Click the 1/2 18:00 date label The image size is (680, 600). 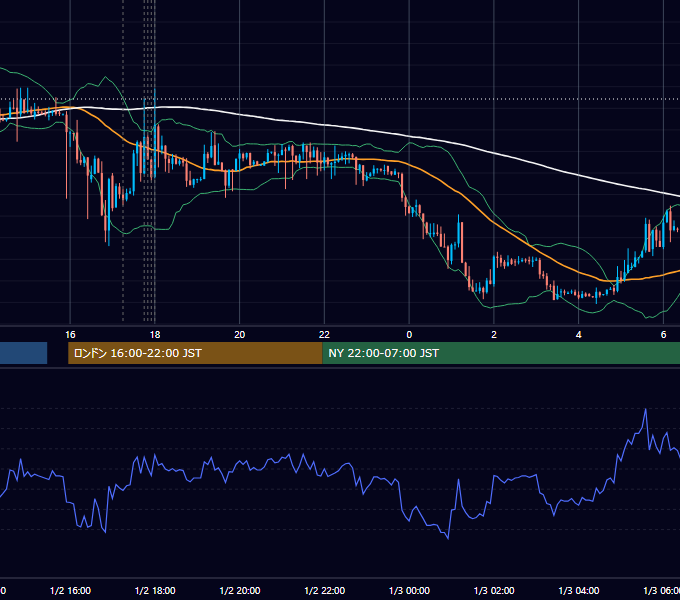click(x=155, y=590)
